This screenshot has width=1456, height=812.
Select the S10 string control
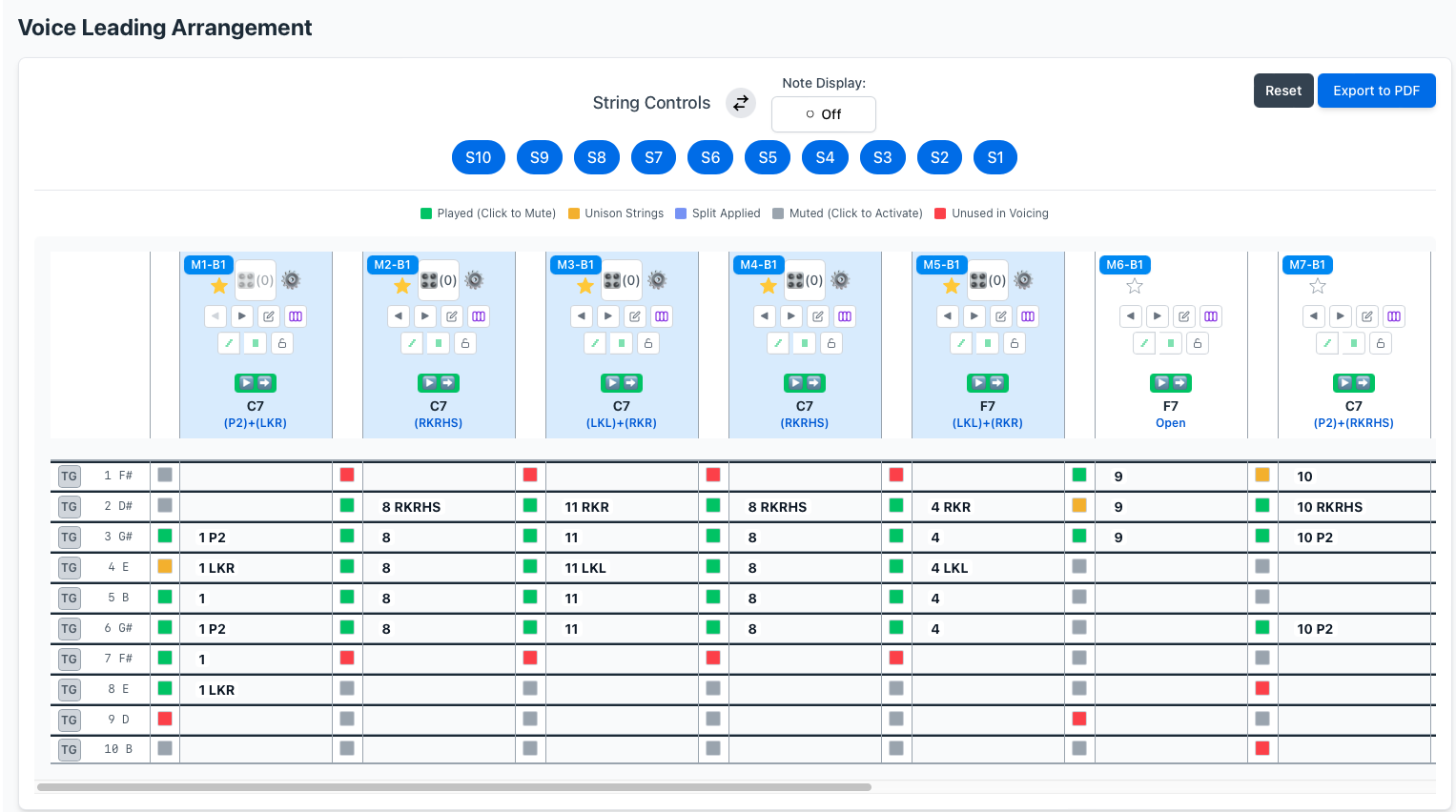point(479,157)
